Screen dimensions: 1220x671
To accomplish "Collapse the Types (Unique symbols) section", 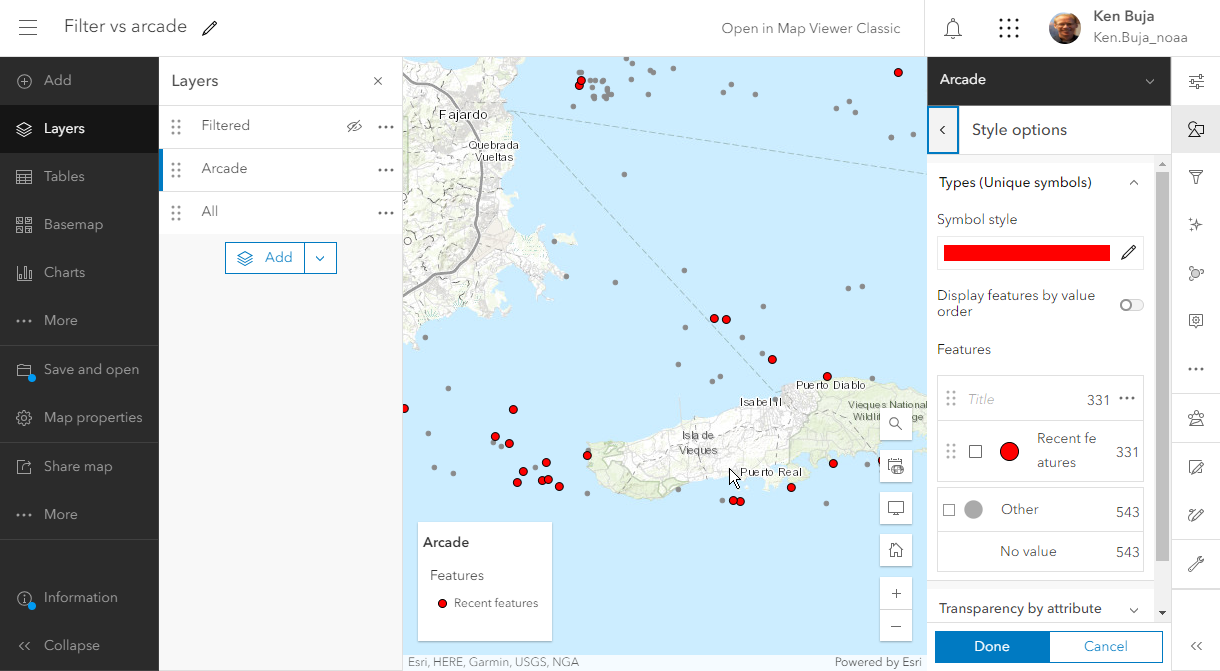I will [x=1133, y=182].
